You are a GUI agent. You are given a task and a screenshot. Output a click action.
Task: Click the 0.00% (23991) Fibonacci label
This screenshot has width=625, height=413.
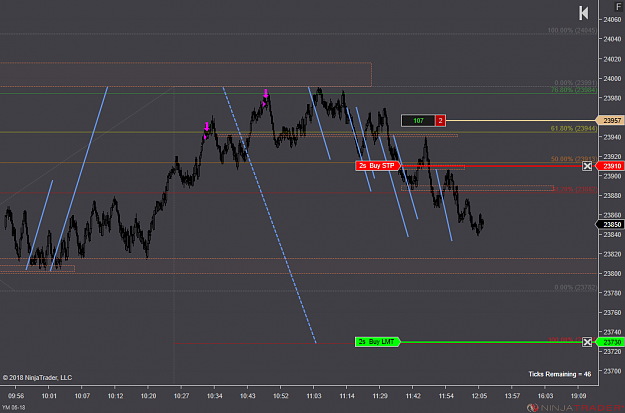tap(575, 83)
